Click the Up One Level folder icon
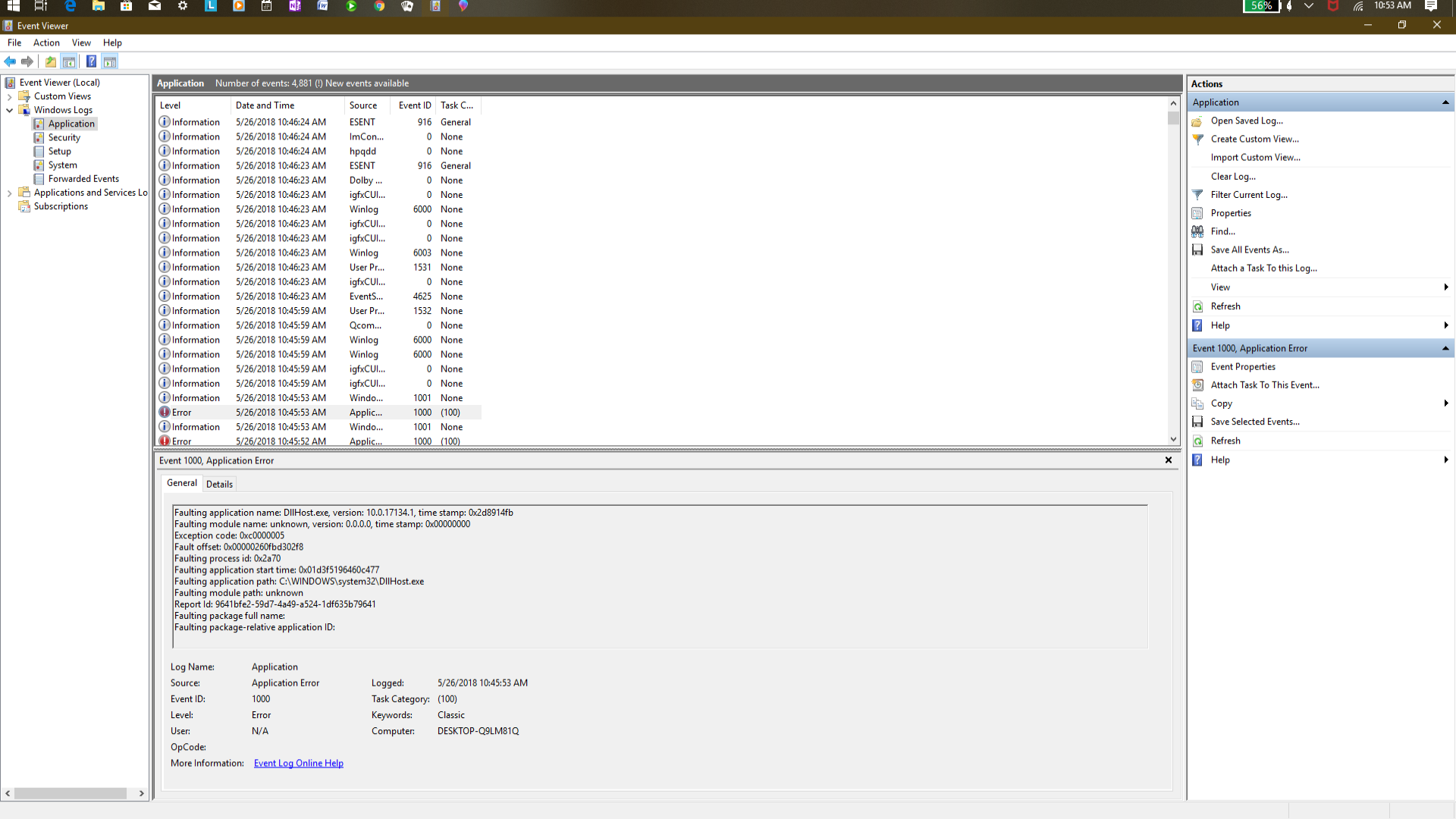Viewport: 1456px width, 819px height. pos(50,61)
